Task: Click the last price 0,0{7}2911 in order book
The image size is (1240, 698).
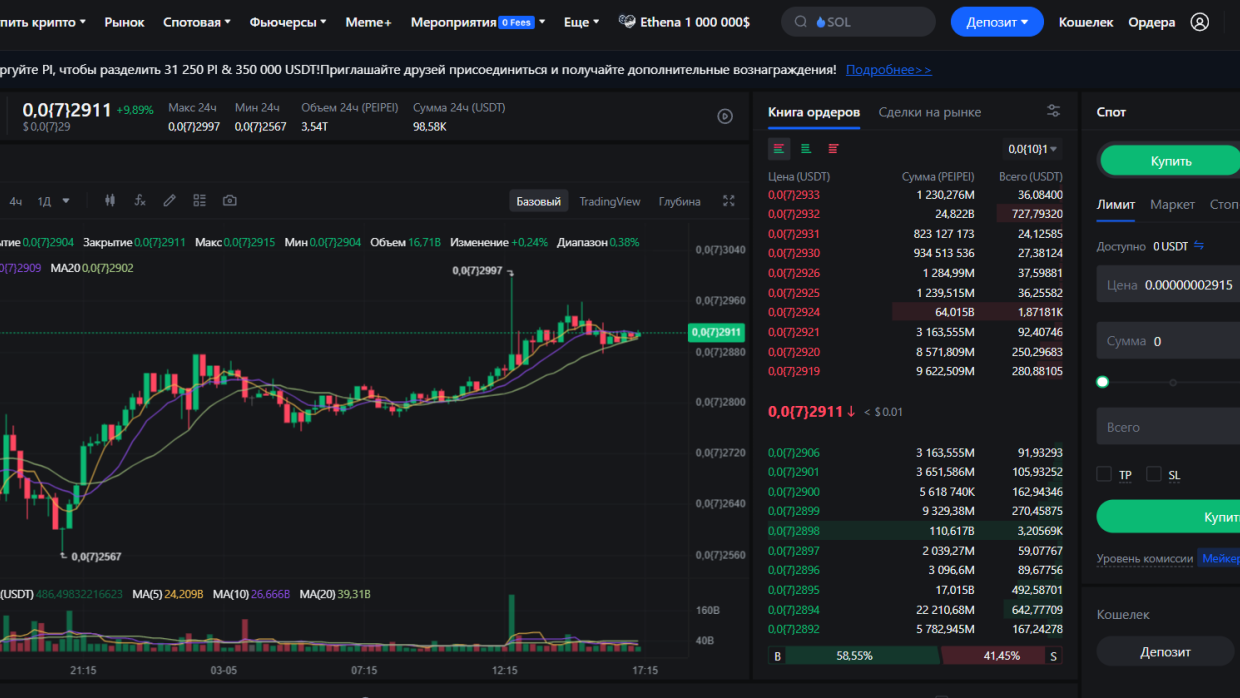Action: [x=805, y=411]
